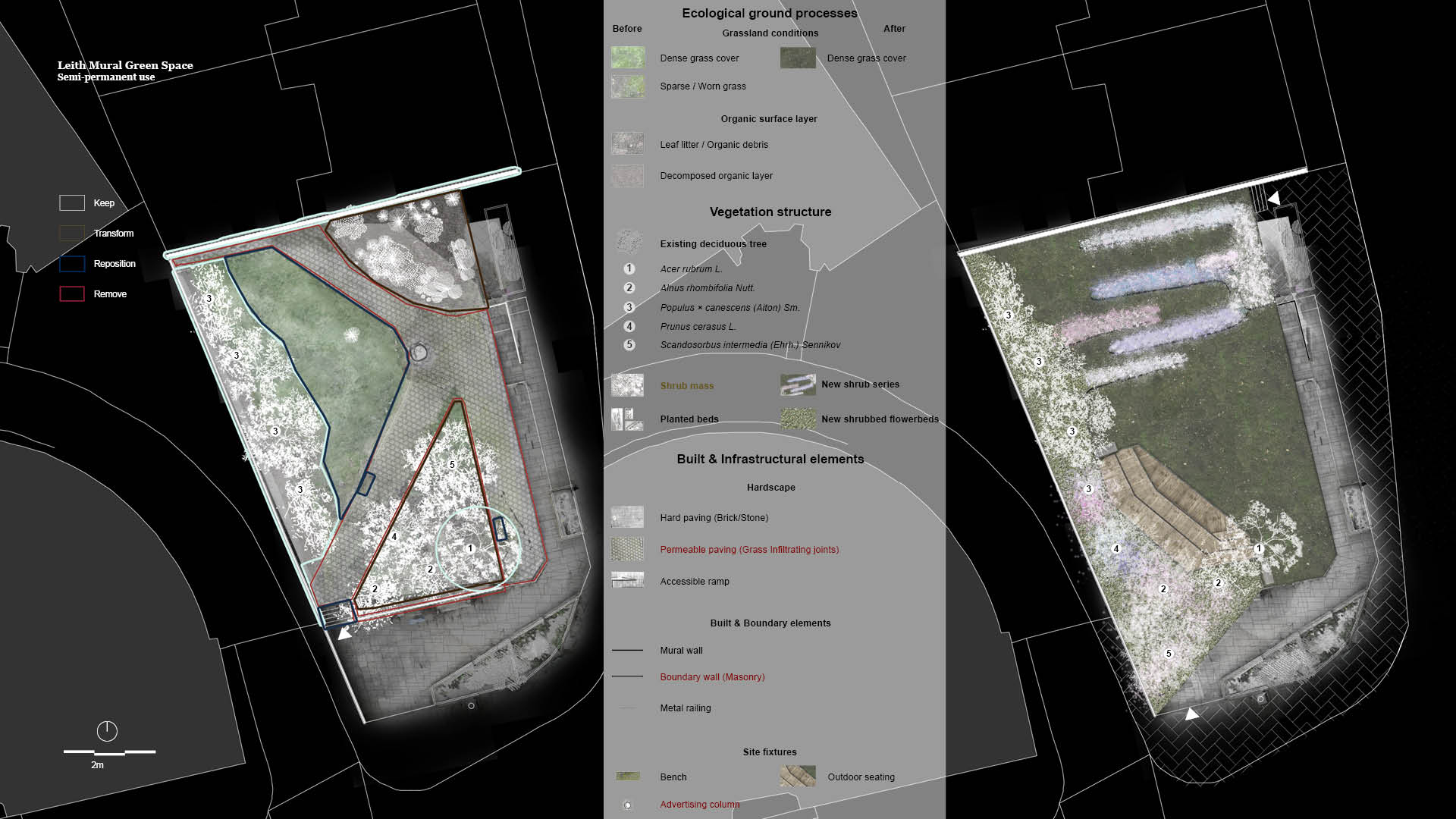Click the blue Reposition legend swatch
The width and height of the screenshot is (1456, 819).
72,263
